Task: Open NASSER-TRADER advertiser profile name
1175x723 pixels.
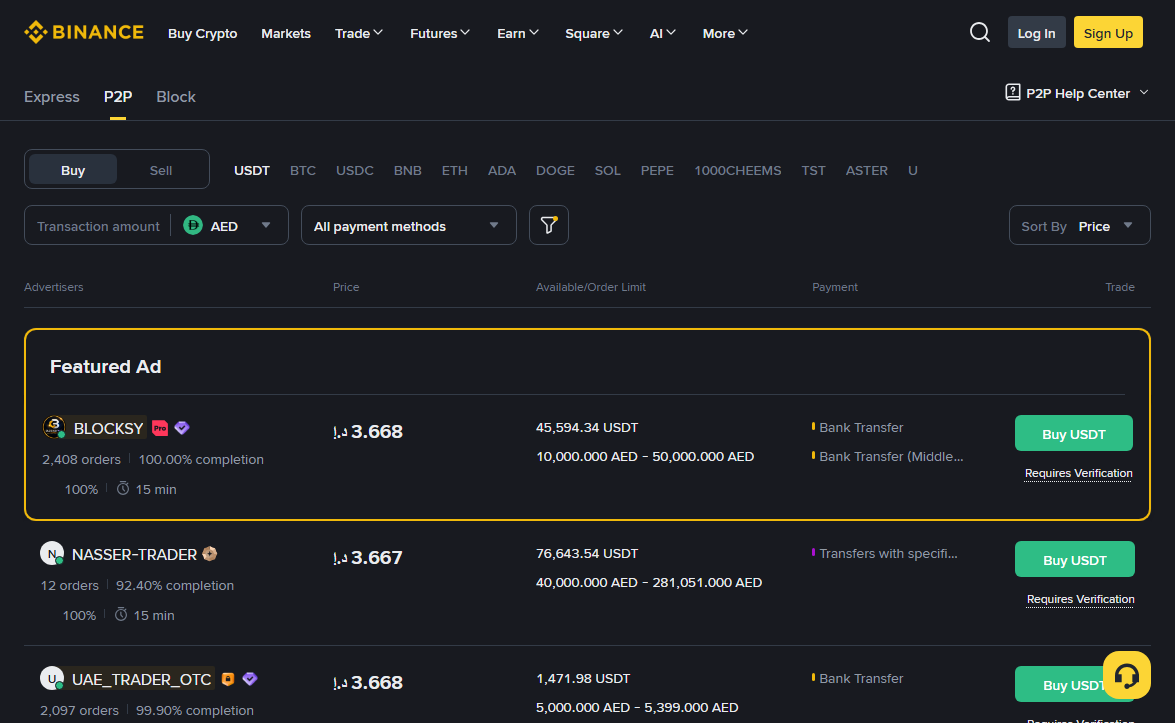Action: (134, 554)
